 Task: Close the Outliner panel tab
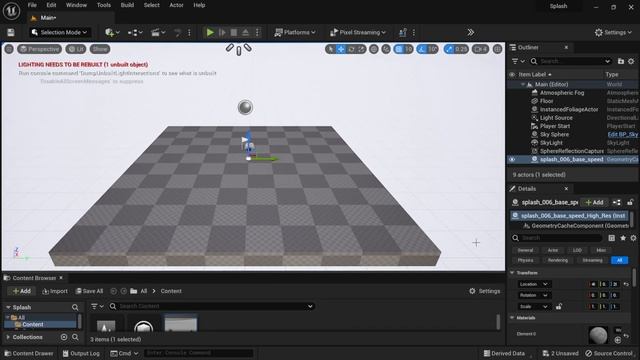566,47
